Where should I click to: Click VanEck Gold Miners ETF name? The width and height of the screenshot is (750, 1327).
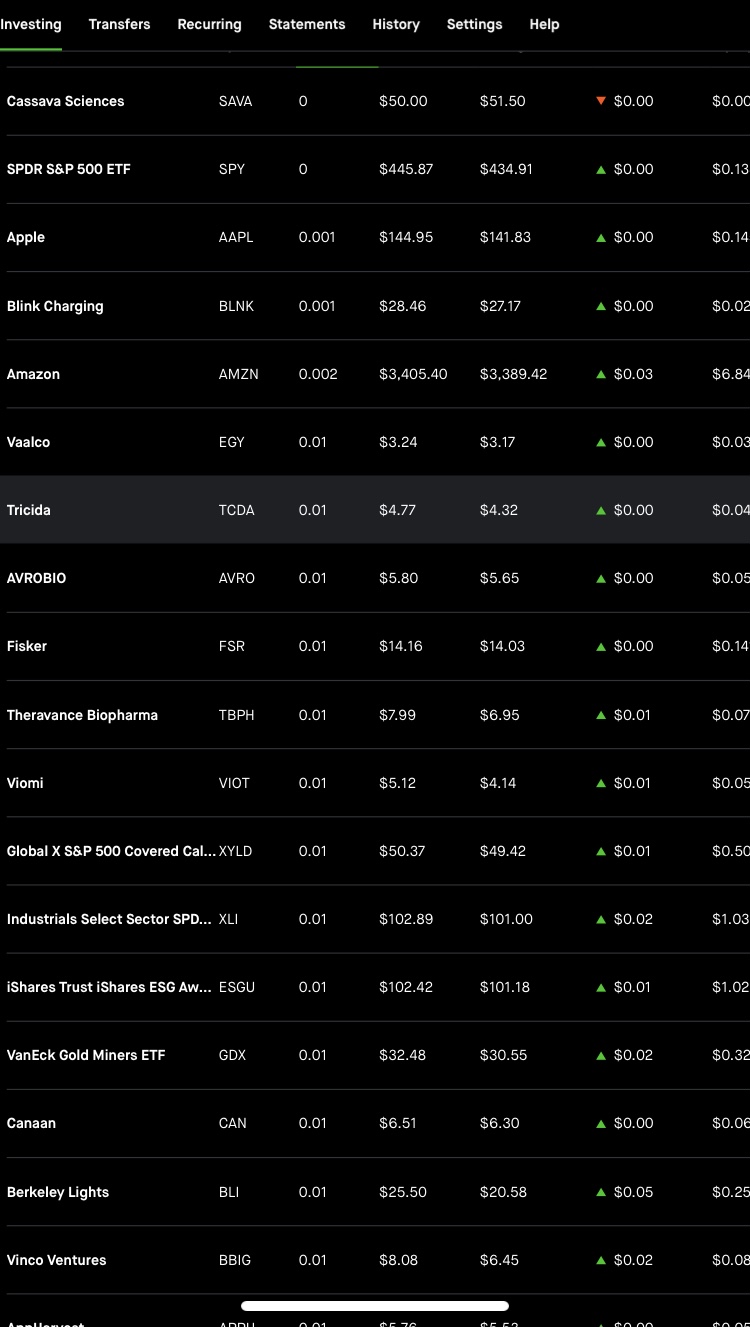[x=86, y=1055]
